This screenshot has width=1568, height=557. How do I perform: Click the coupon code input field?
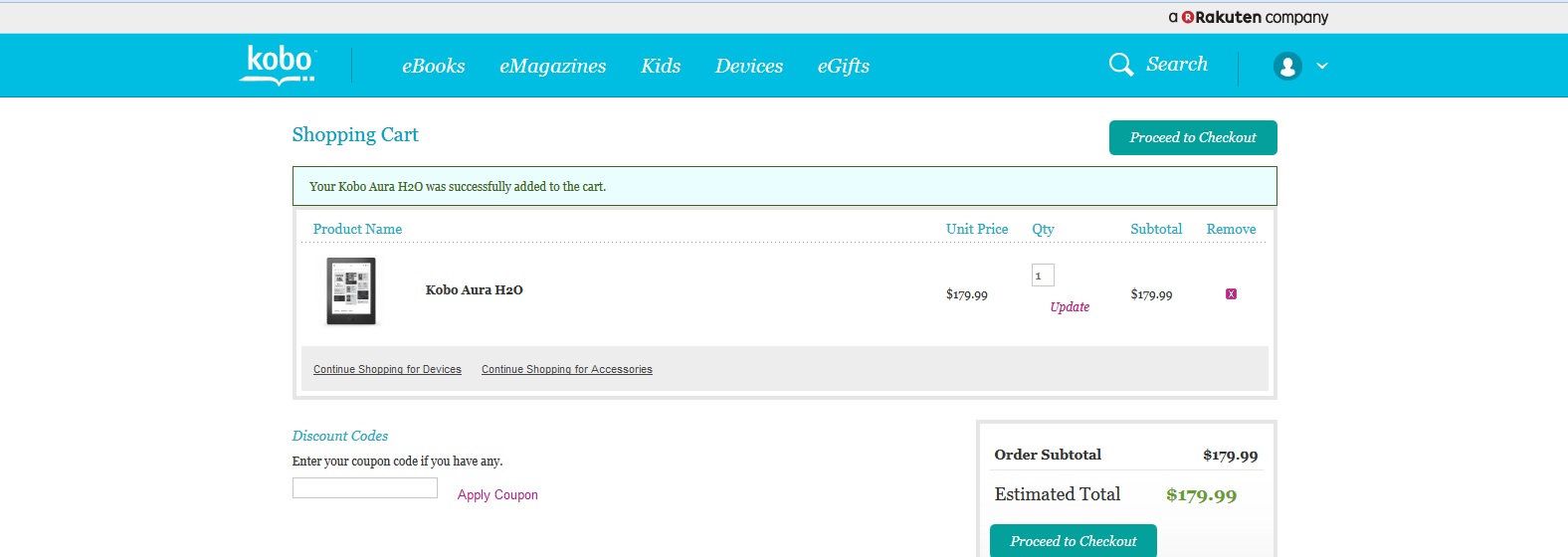pos(365,487)
